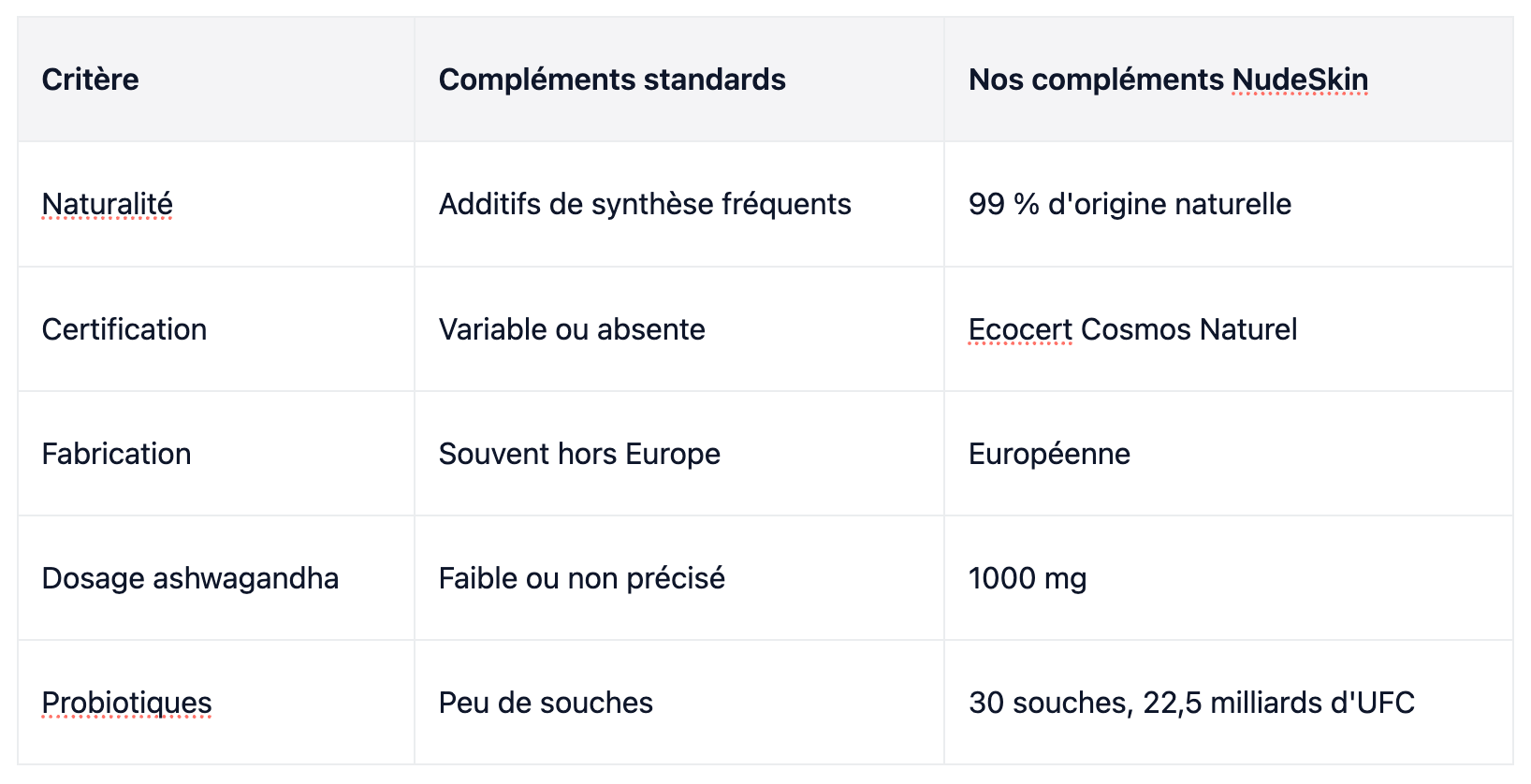Click the '99 % d'origine naturelle' cell

click(1229, 204)
